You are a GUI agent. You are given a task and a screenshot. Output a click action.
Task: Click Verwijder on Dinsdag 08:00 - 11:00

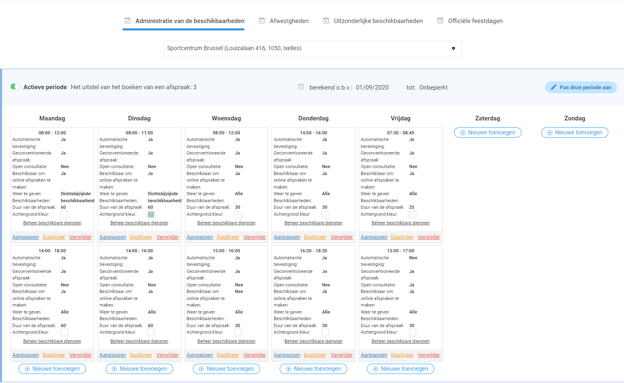click(168, 237)
